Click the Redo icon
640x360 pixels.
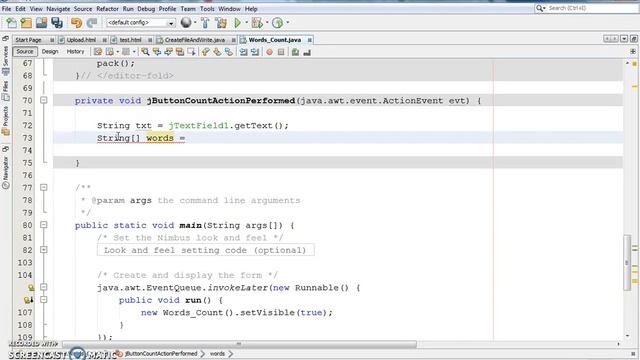[x=92, y=23]
